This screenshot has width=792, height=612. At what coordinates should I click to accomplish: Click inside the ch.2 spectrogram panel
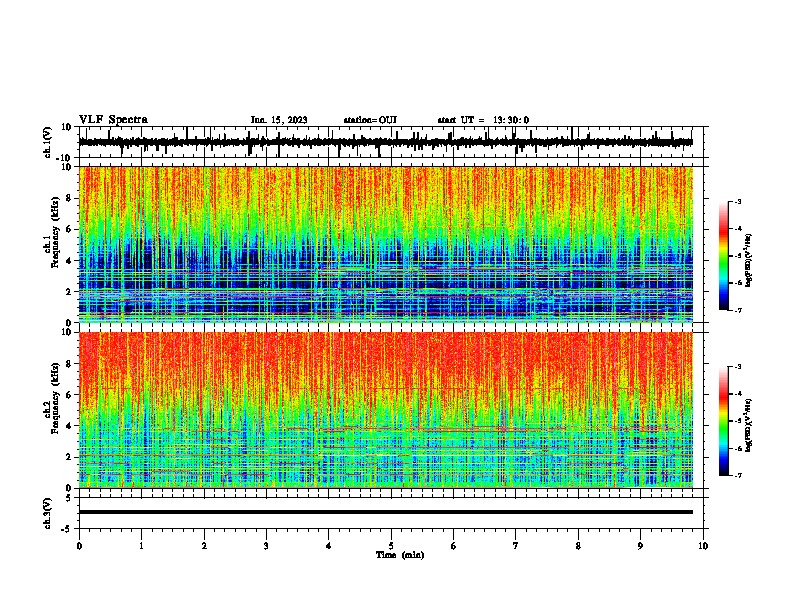point(386,410)
